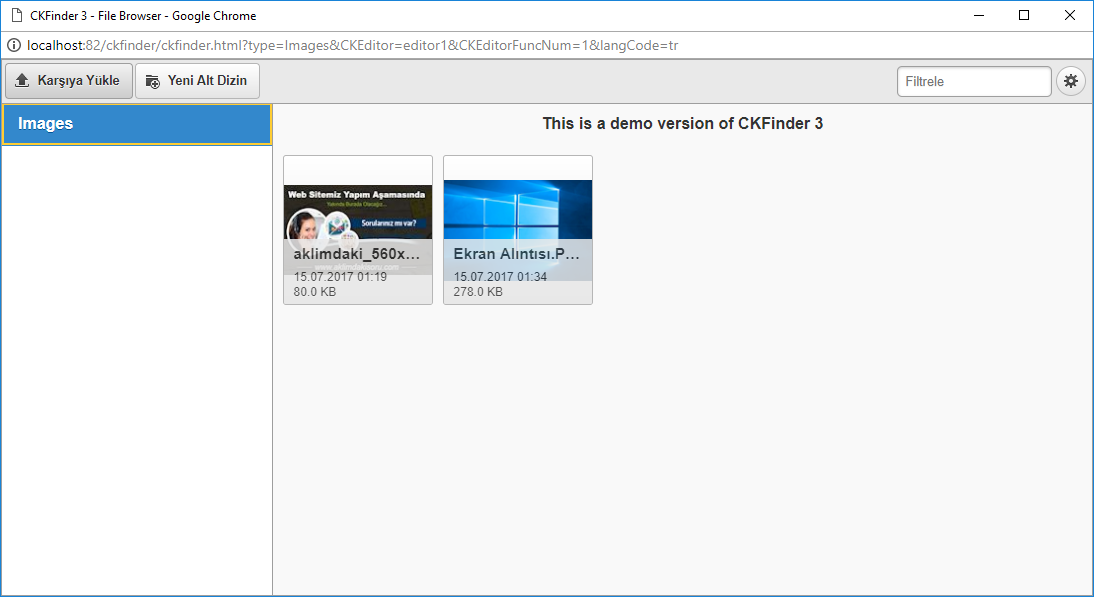The height and width of the screenshot is (597, 1094).
Task: Click the Ekran Alıntısı.P... file name
Action: tap(516, 254)
